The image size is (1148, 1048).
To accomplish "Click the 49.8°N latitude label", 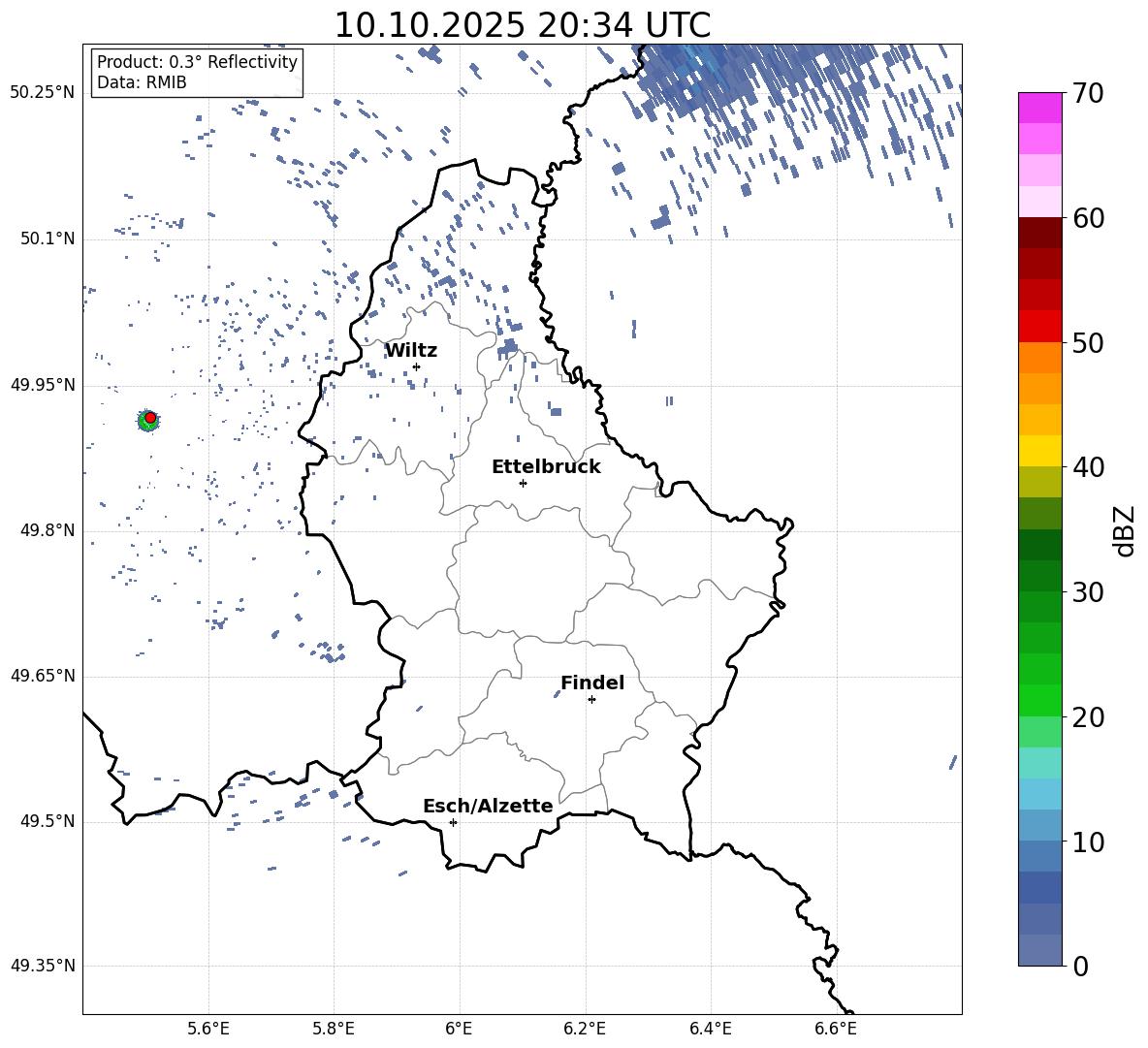I will 47,530.
